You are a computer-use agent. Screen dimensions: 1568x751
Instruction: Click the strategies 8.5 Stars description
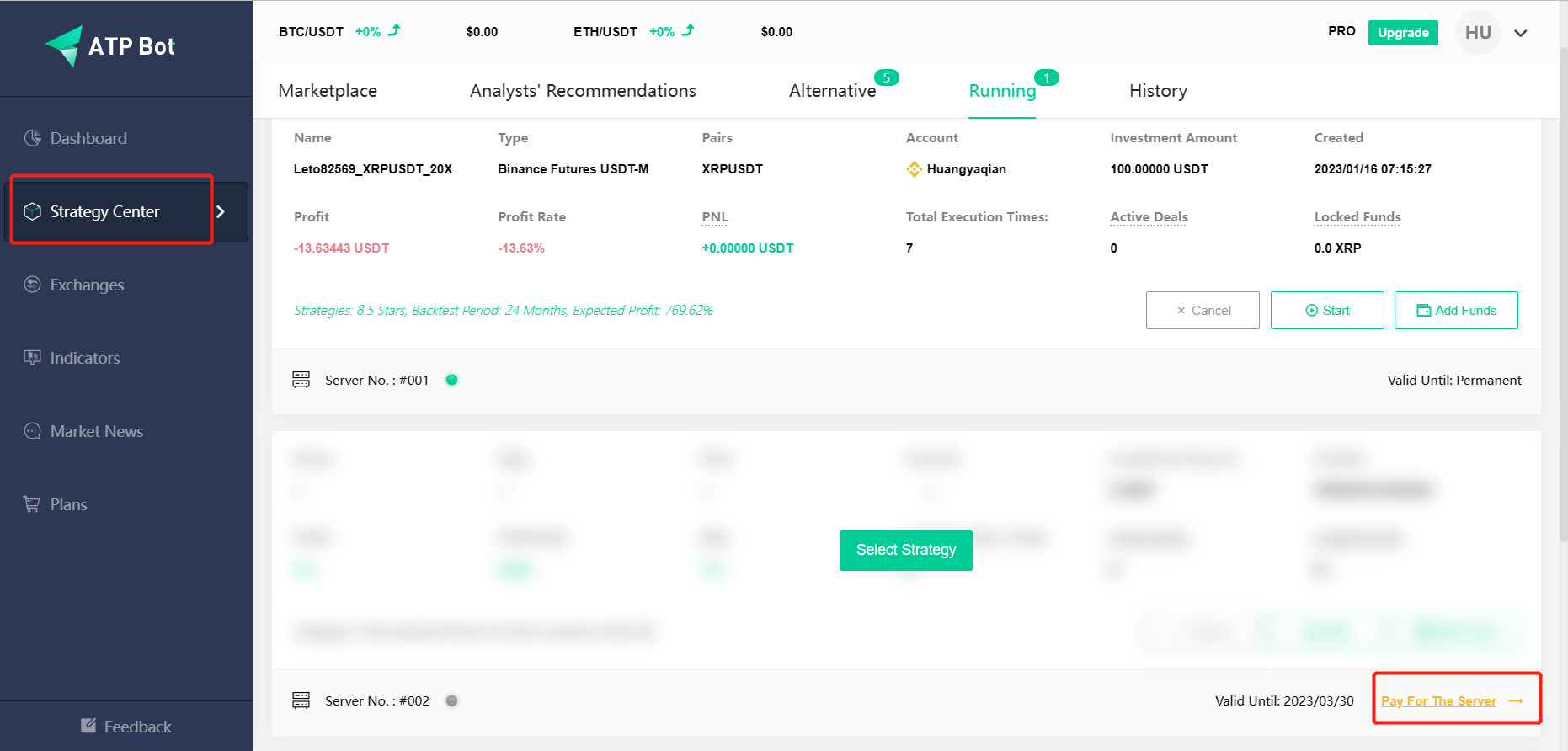coord(504,311)
